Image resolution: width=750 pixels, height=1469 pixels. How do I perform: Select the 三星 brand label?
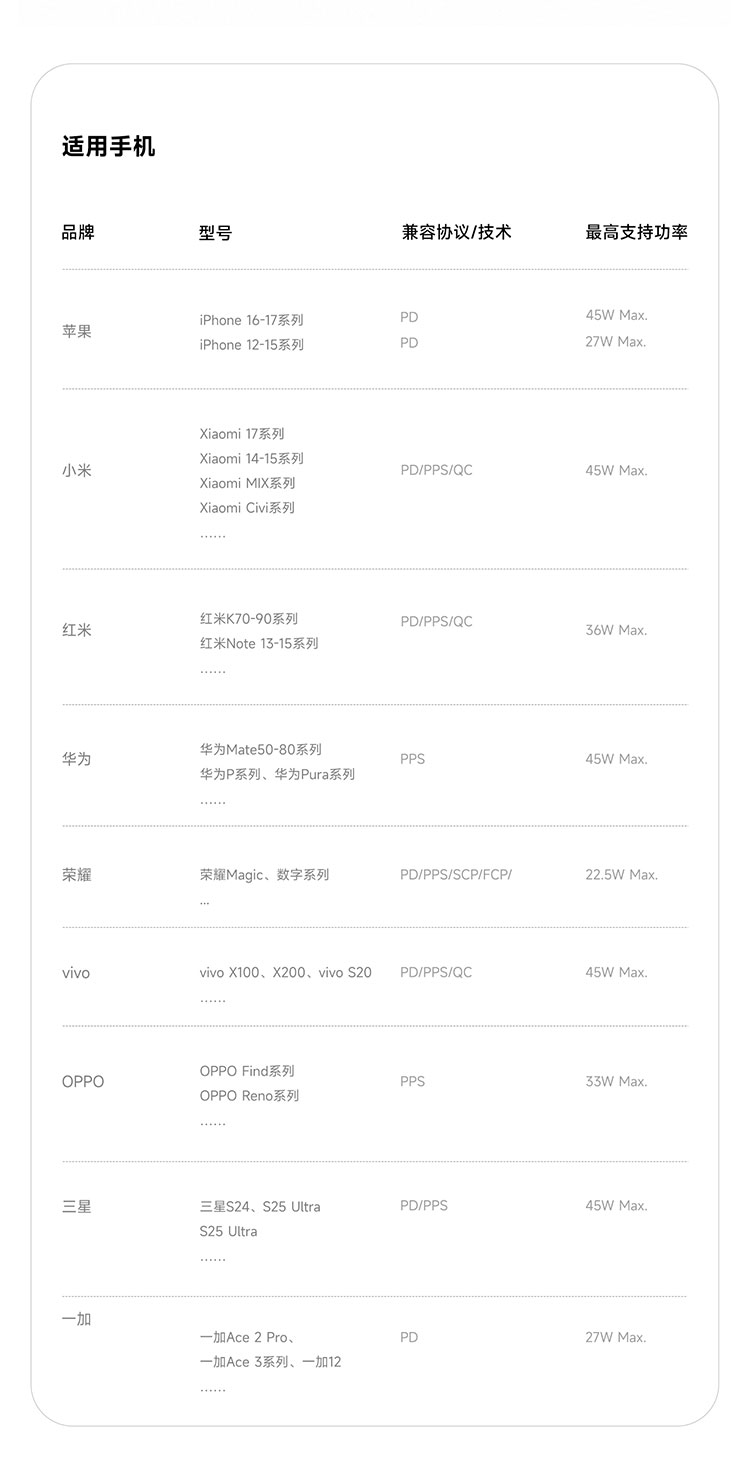click(x=76, y=1207)
